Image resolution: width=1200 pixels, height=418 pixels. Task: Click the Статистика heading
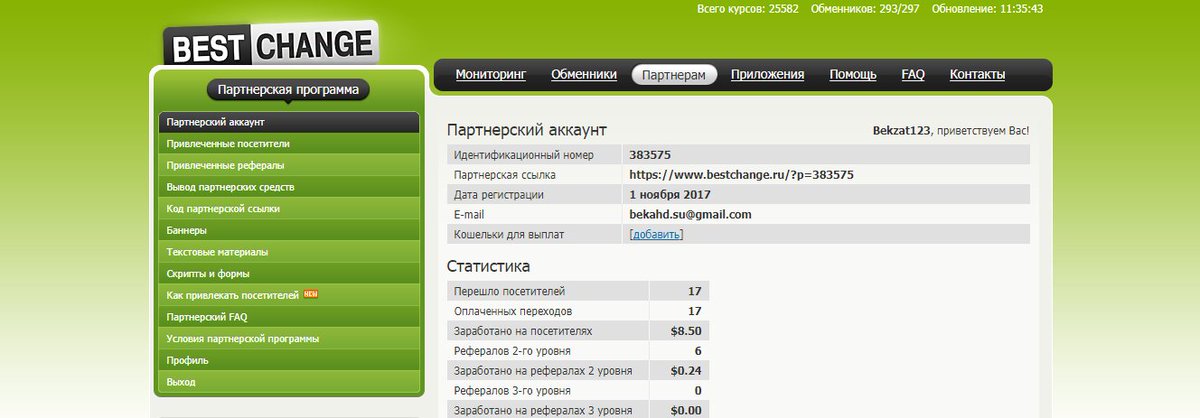(x=488, y=267)
